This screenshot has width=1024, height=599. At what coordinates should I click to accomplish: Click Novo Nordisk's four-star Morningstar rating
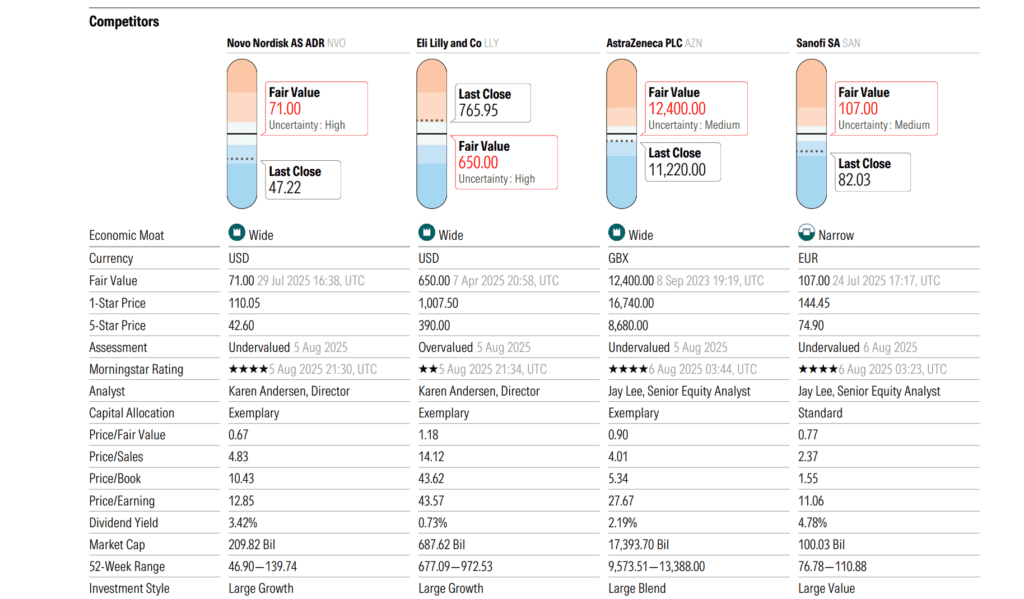(248, 369)
